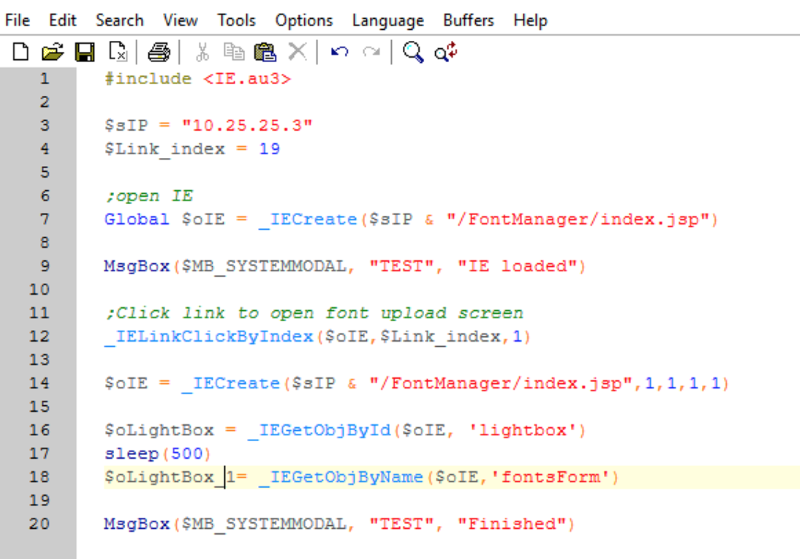The width and height of the screenshot is (800, 559).
Task: Click the number 500 on line 17
Action: click(187, 453)
